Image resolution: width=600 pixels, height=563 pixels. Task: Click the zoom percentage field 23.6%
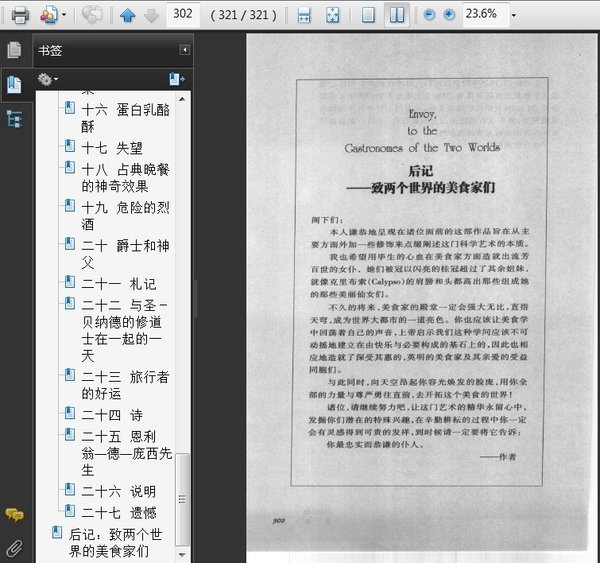[485, 14]
